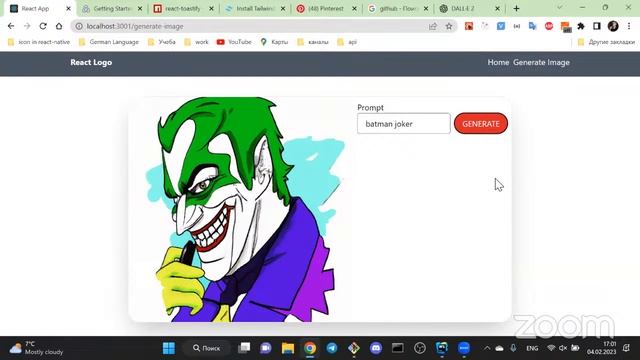Close the react-toastify tab

click(x=211, y=9)
